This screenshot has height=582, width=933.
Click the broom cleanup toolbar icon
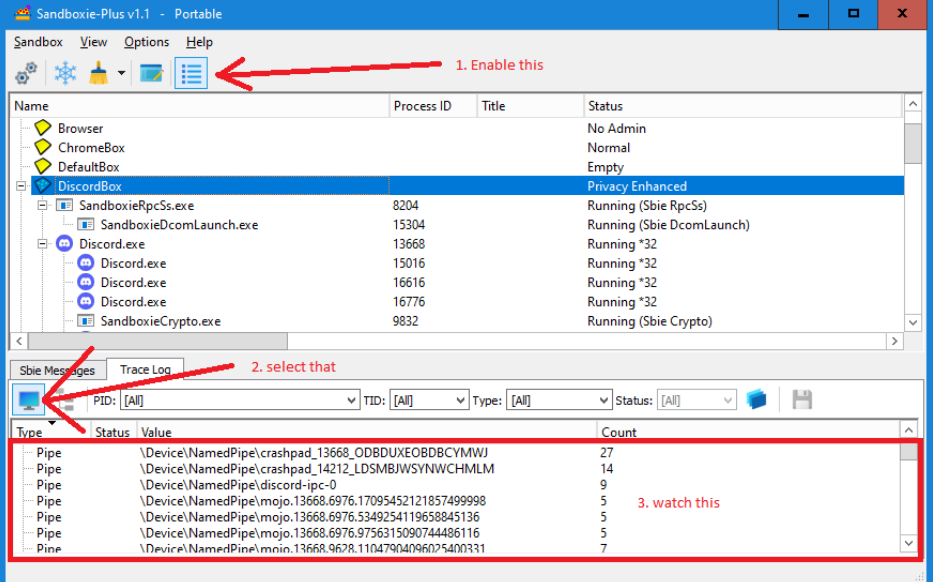click(x=99, y=73)
